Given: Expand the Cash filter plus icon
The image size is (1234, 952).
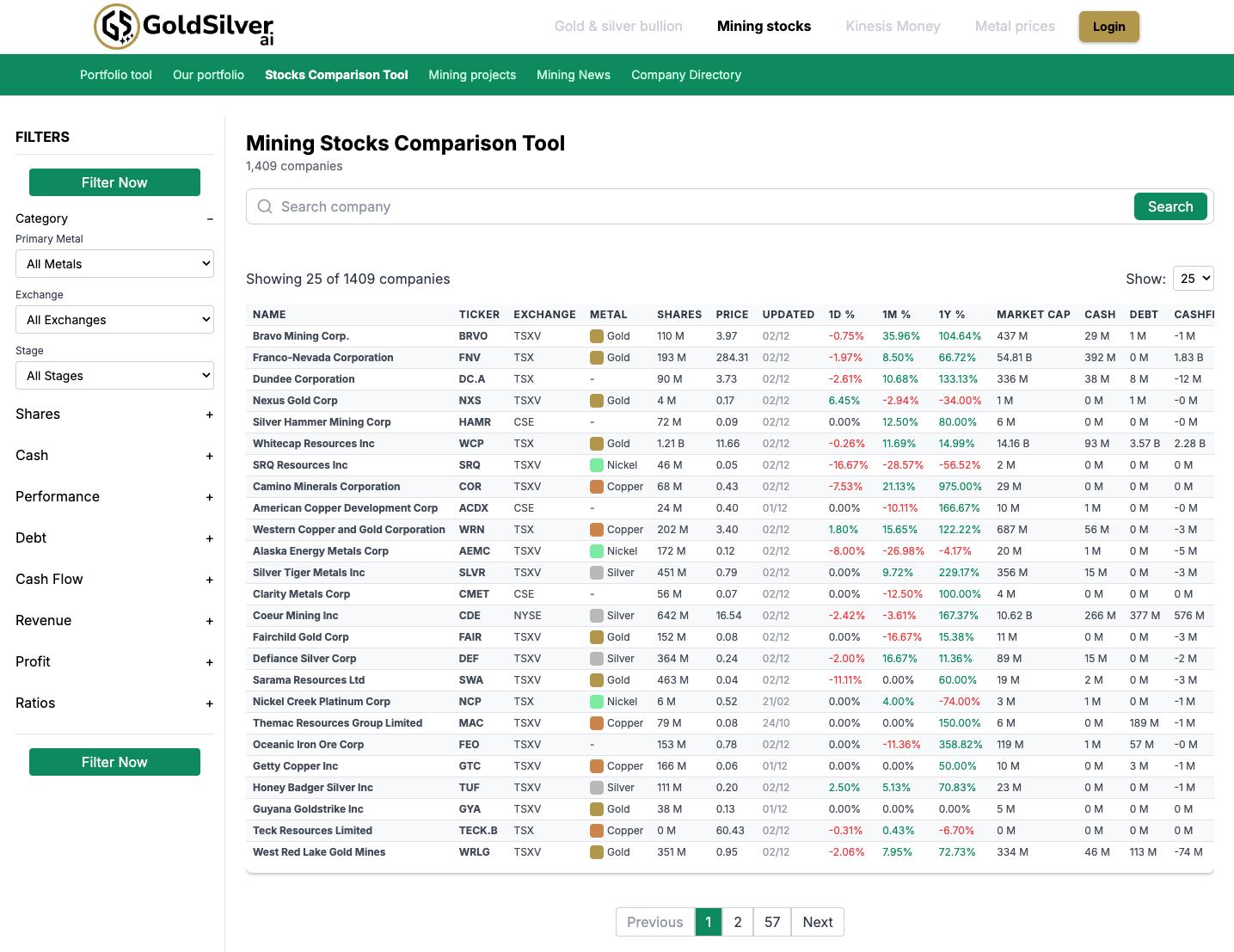Looking at the screenshot, I should [x=210, y=456].
